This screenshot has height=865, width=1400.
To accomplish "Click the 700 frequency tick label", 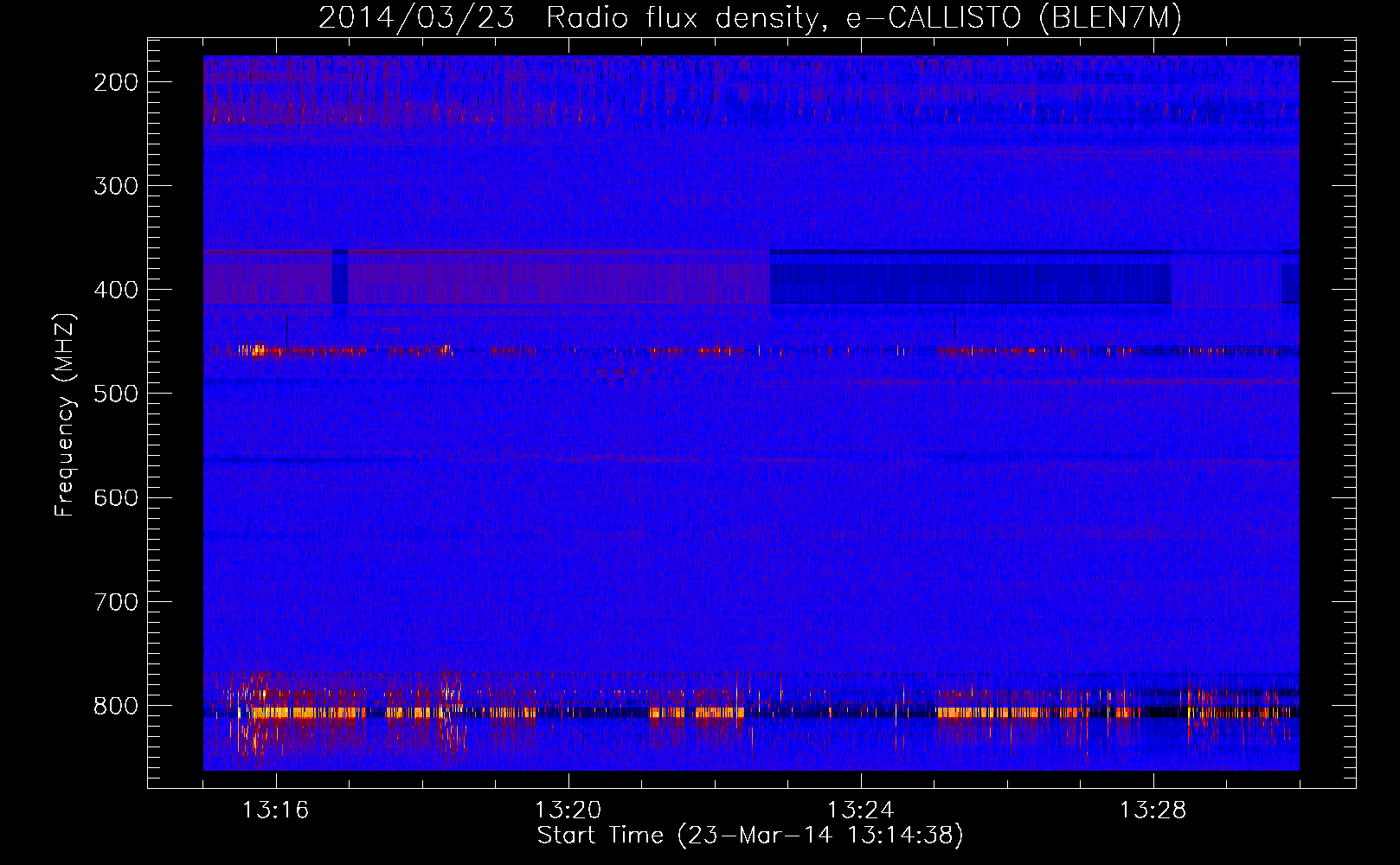I will coord(116,601).
